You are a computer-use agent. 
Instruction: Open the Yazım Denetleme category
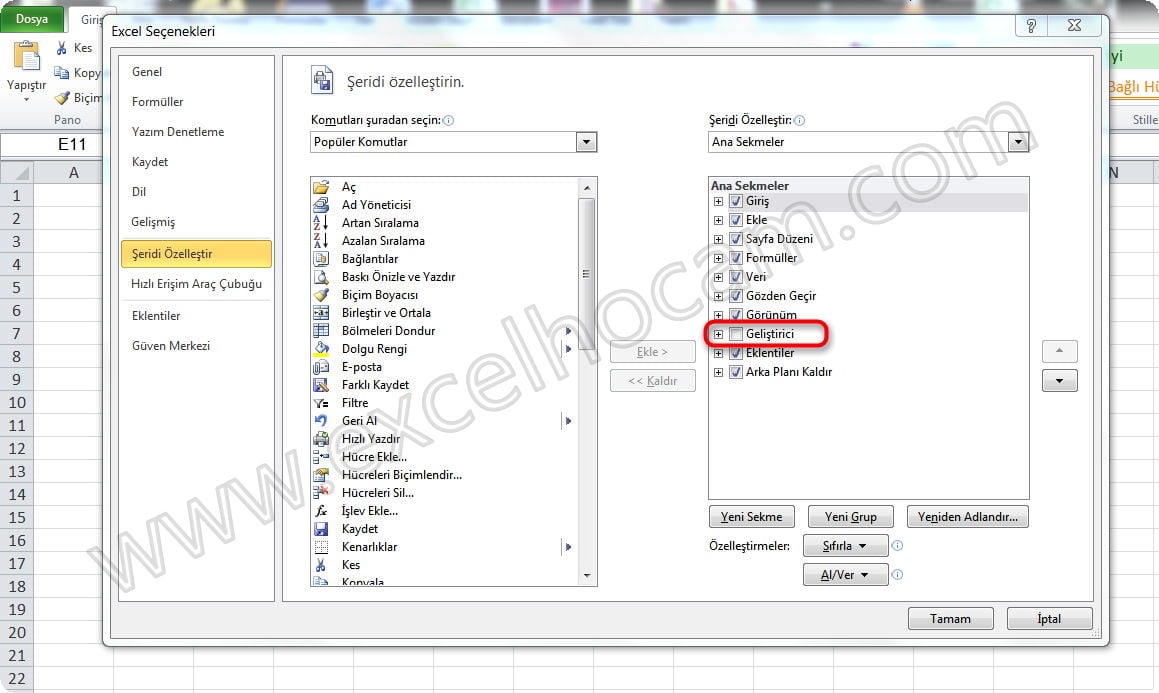(196, 132)
